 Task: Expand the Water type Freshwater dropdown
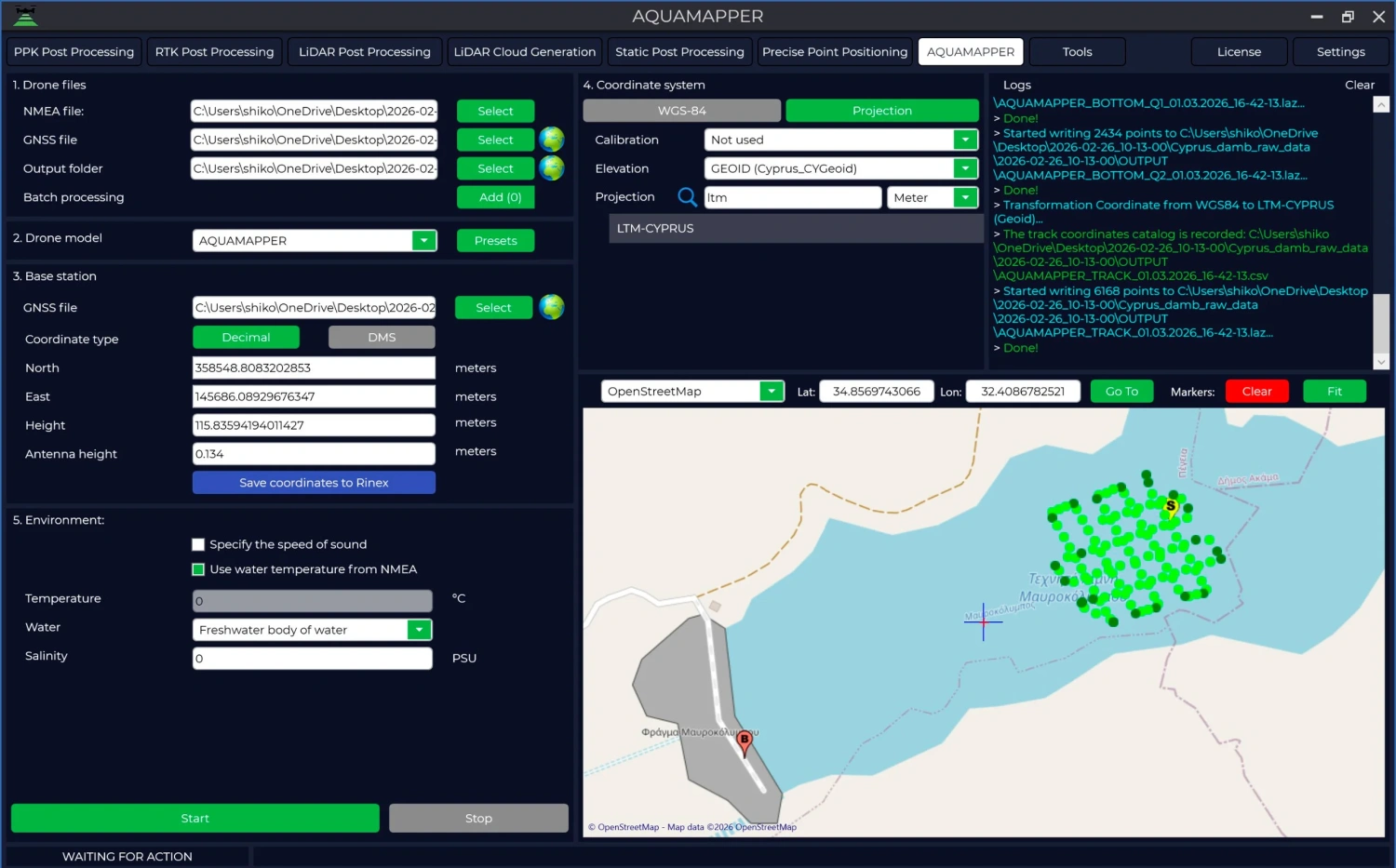[x=420, y=630]
